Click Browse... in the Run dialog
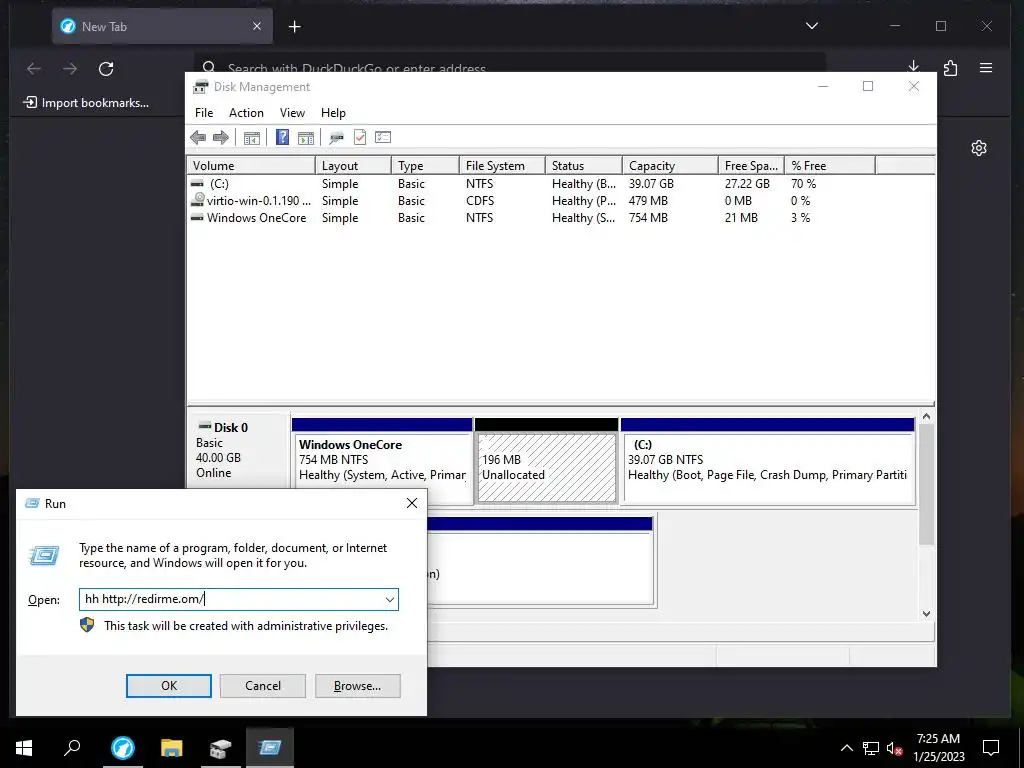Image resolution: width=1024 pixels, height=768 pixels. click(357, 686)
